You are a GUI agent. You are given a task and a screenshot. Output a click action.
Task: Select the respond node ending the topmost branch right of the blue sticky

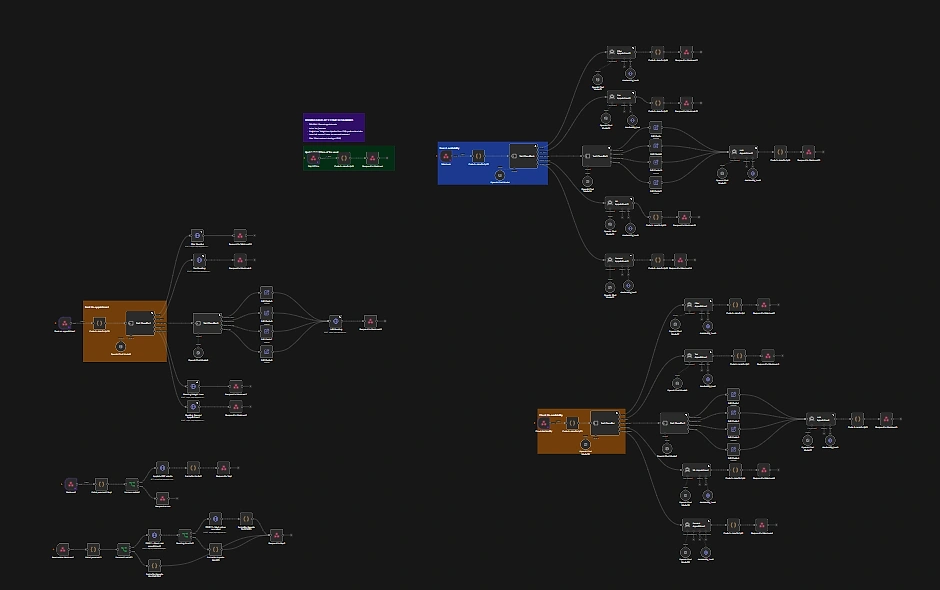[686, 53]
